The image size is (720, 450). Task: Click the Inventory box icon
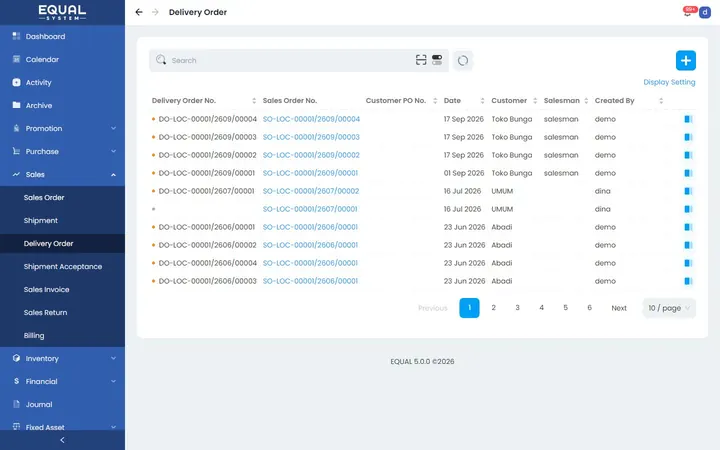click(x=17, y=358)
